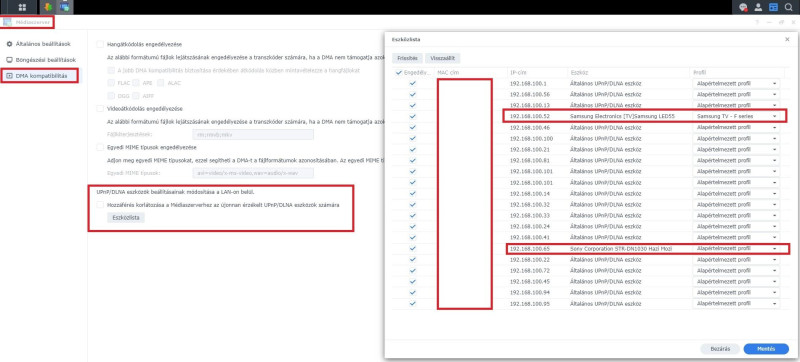Open the Eszközlista device list button
The width and height of the screenshot is (800, 362).
[126, 218]
